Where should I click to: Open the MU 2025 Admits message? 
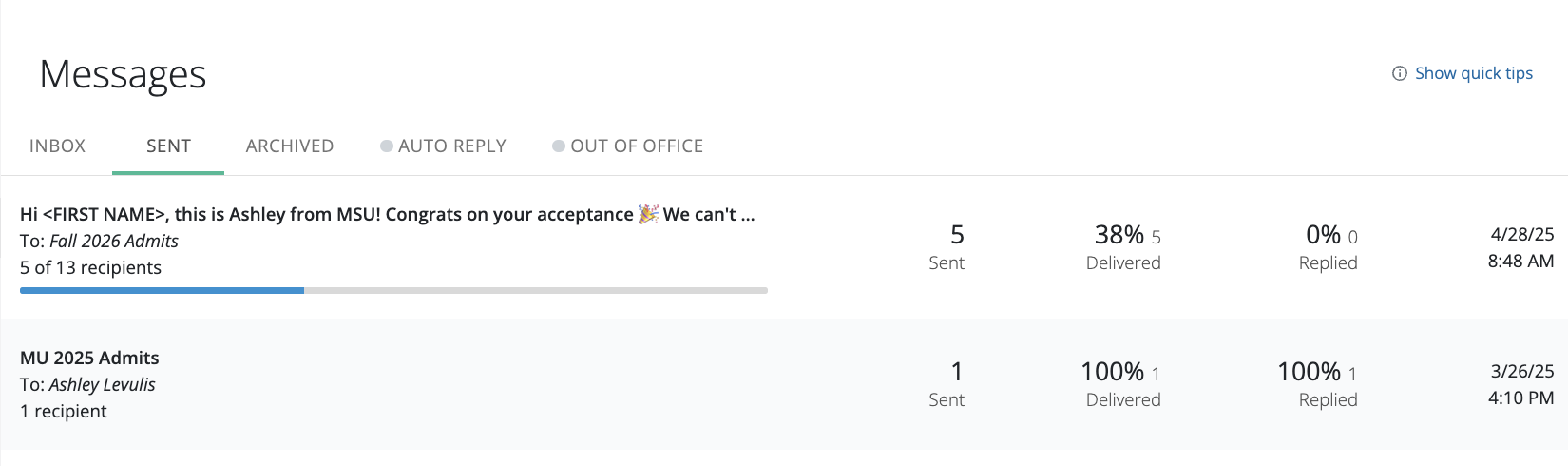point(89,359)
